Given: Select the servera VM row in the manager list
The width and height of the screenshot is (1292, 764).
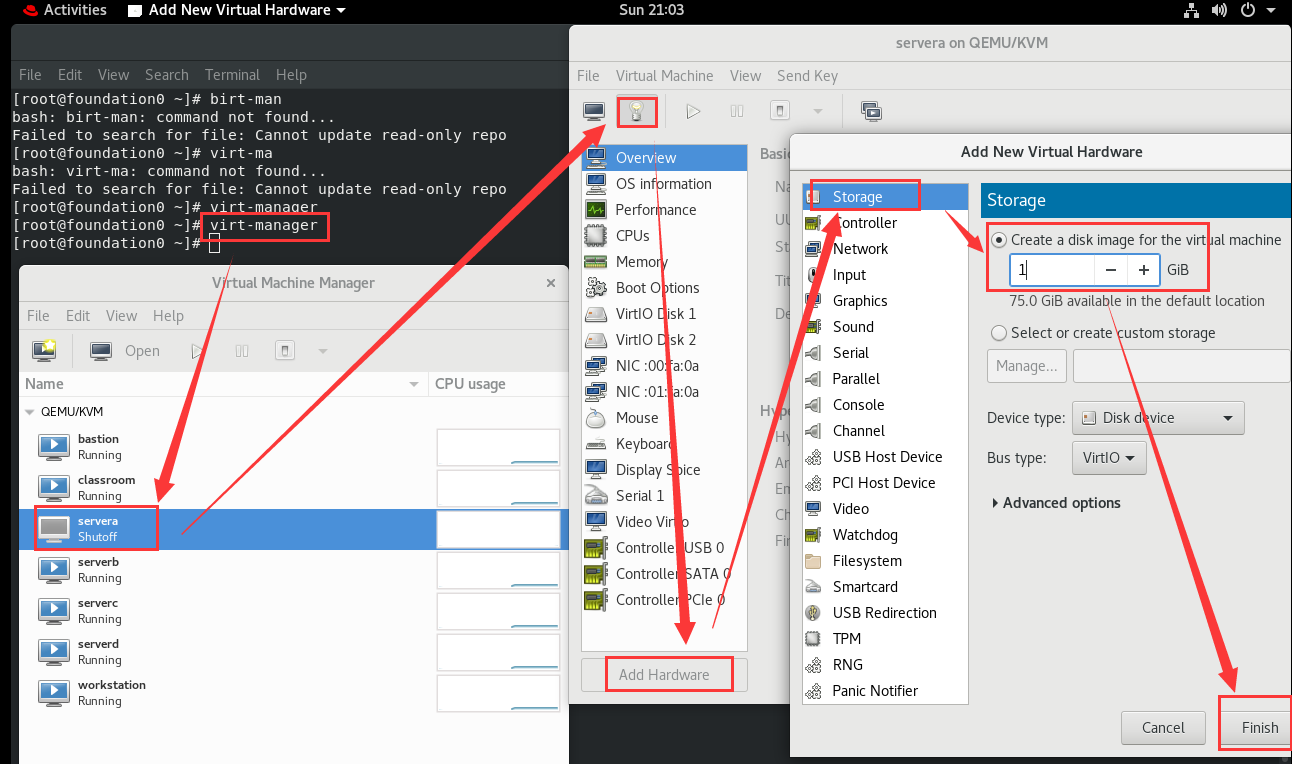Looking at the screenshot, I should (x=294, y=529).
